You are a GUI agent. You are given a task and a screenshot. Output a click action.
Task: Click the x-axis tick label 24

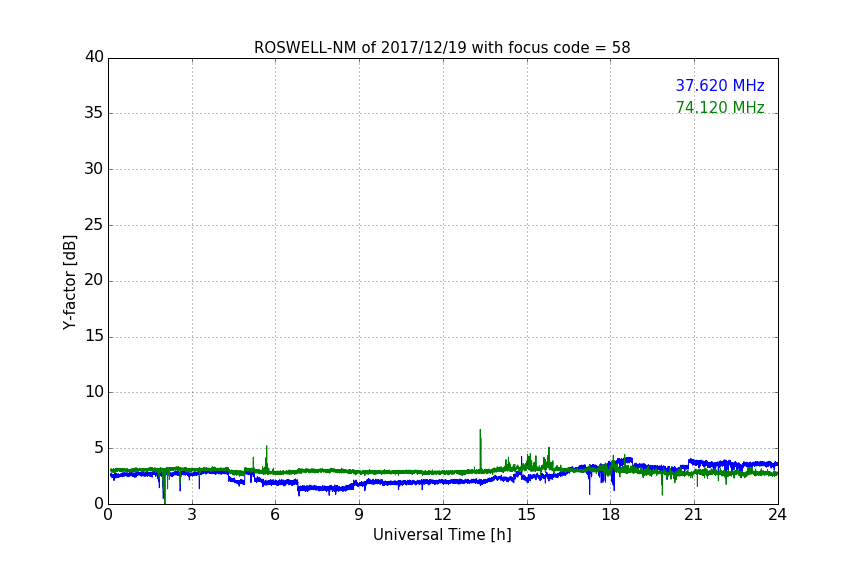coord(777,515)
